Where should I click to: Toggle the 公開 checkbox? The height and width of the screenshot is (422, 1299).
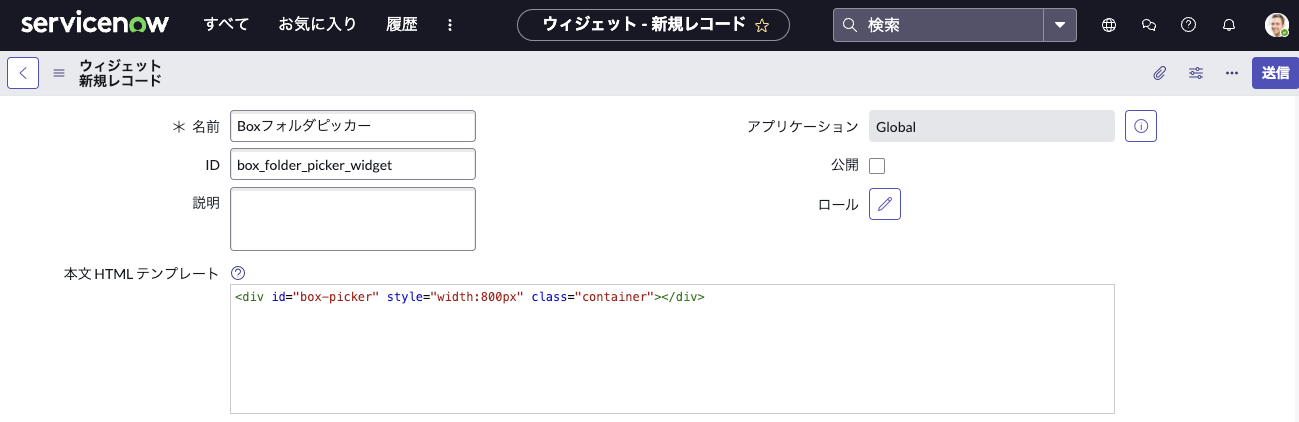[x=877, y=166]
